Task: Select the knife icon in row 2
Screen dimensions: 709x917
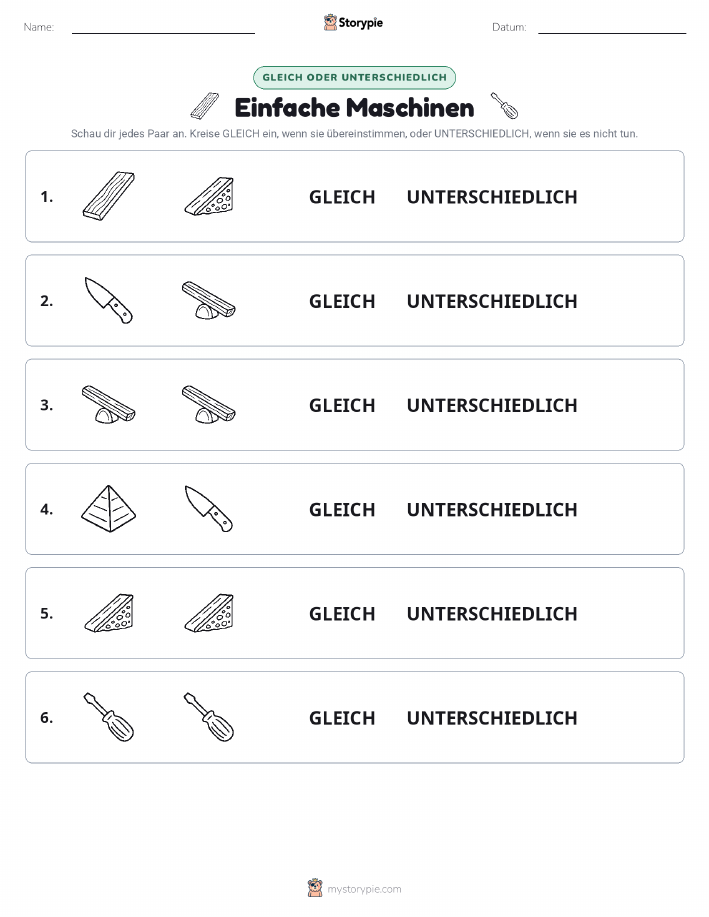Action: coord(109,300)
